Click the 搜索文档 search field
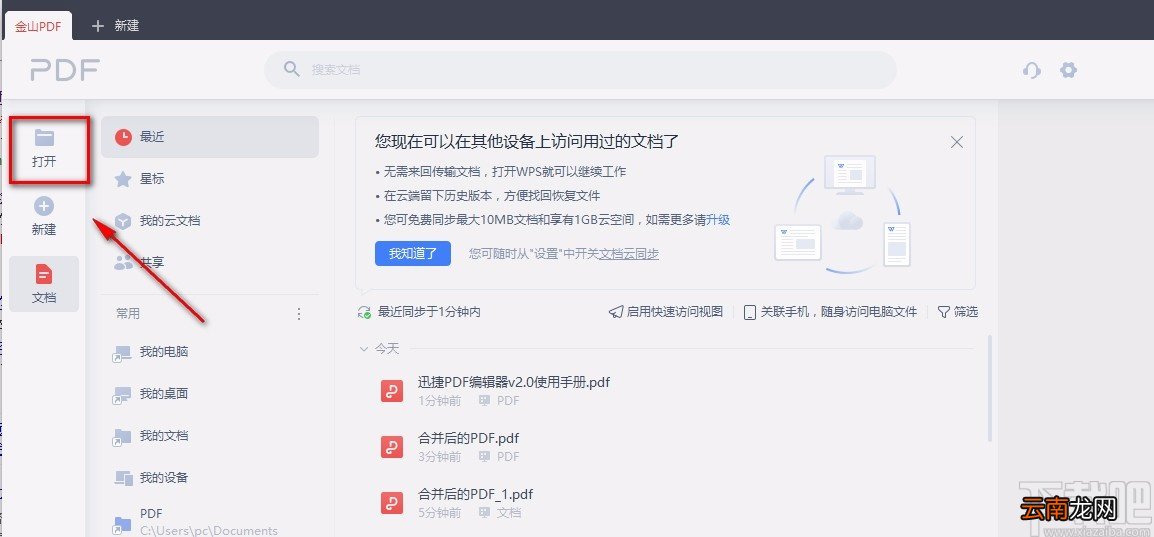Image resolution: width=1154 pixels, height=537 pixels. 580,70
